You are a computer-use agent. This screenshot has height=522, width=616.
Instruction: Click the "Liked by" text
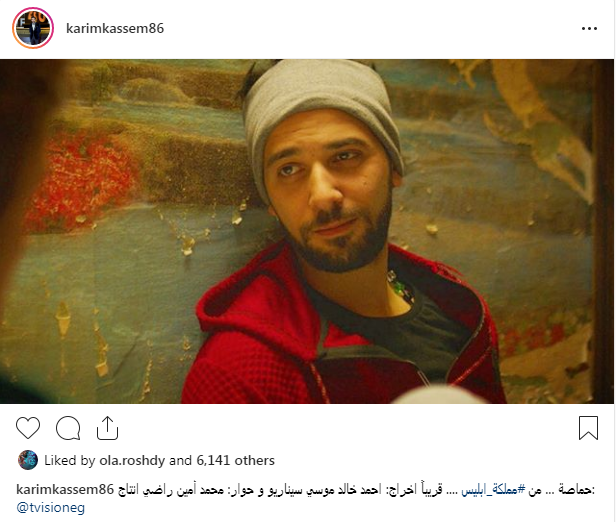(x=70, y=460)
